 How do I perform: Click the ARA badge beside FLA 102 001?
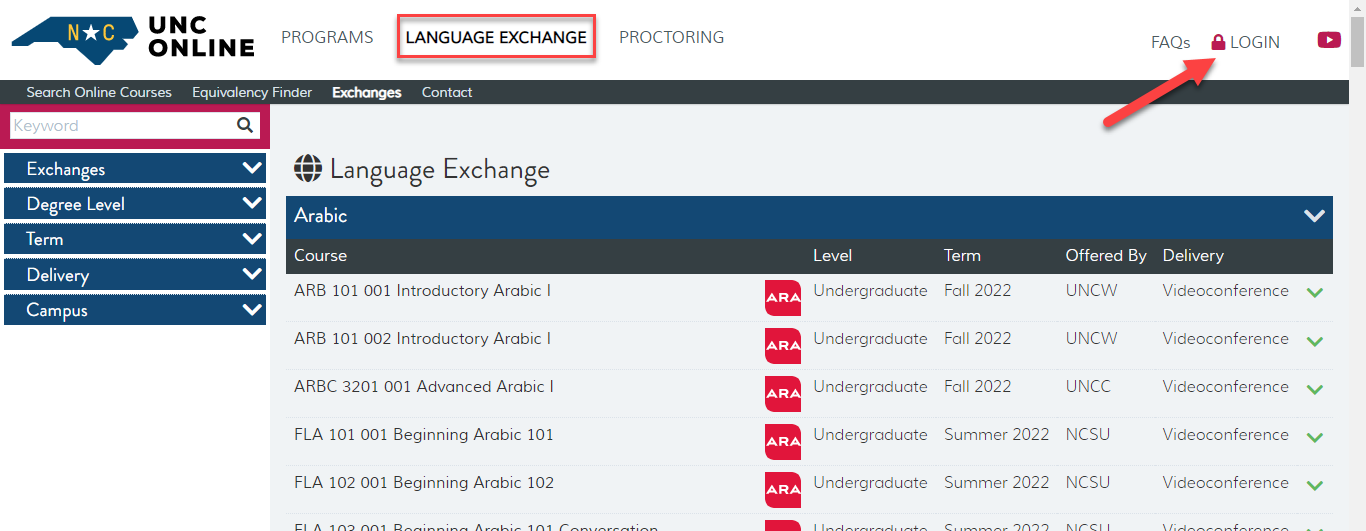click(x=782, y=490)
